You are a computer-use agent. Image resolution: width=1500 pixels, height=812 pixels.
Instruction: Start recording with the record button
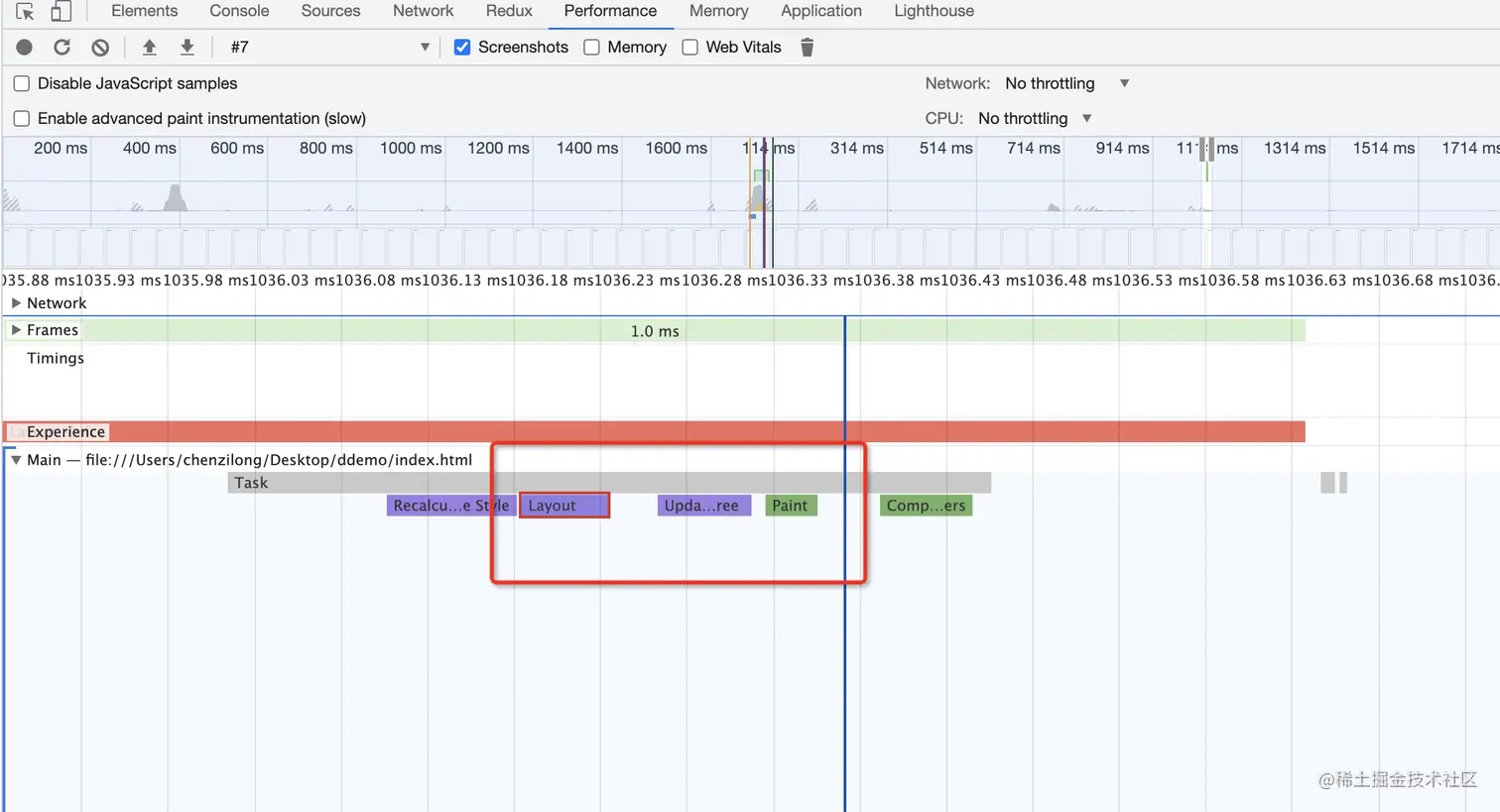click(x=25, y=47)
